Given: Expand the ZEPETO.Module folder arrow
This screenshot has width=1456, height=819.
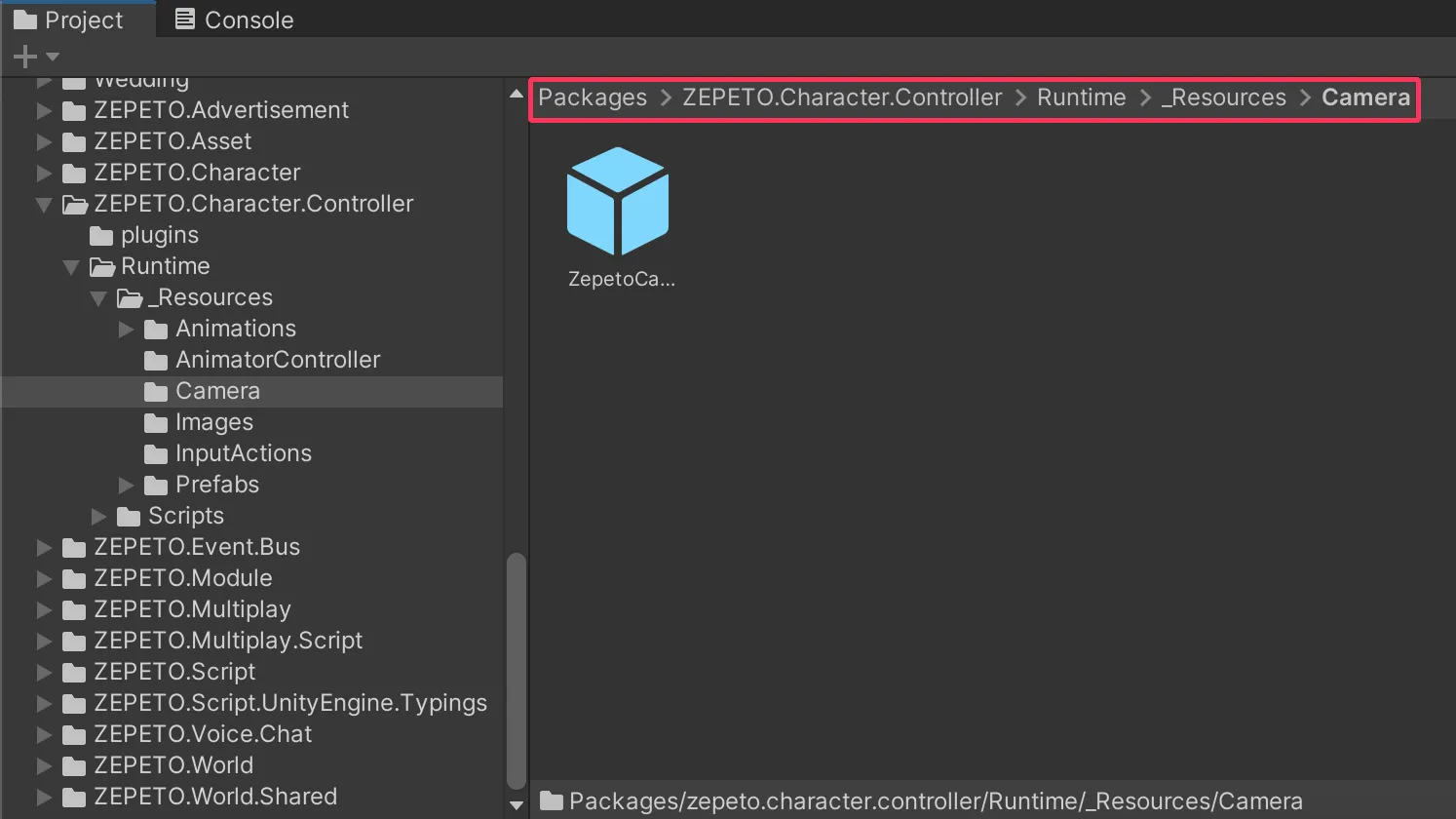Looking at the screenshot, I should [44, 579].
